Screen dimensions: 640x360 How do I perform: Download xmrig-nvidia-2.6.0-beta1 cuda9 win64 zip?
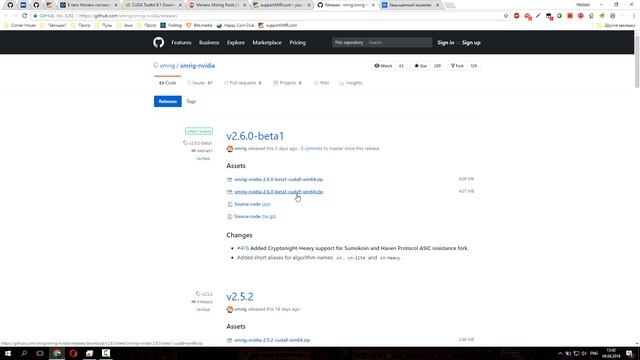tap(278, 192)
